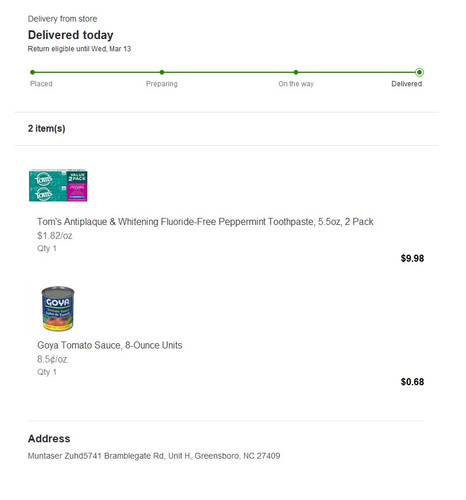The width and height of the screenshot is (466, 500).
Task: Click the Bramblegate Rd delivery address text
Action: pos(154,456)
